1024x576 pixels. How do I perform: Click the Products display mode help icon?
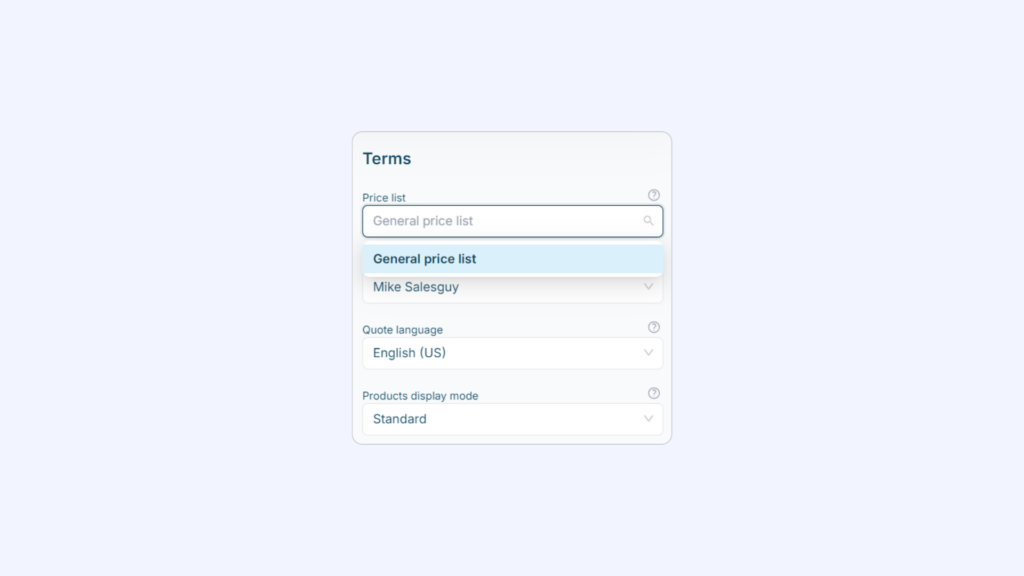click(x=653, y=393)
